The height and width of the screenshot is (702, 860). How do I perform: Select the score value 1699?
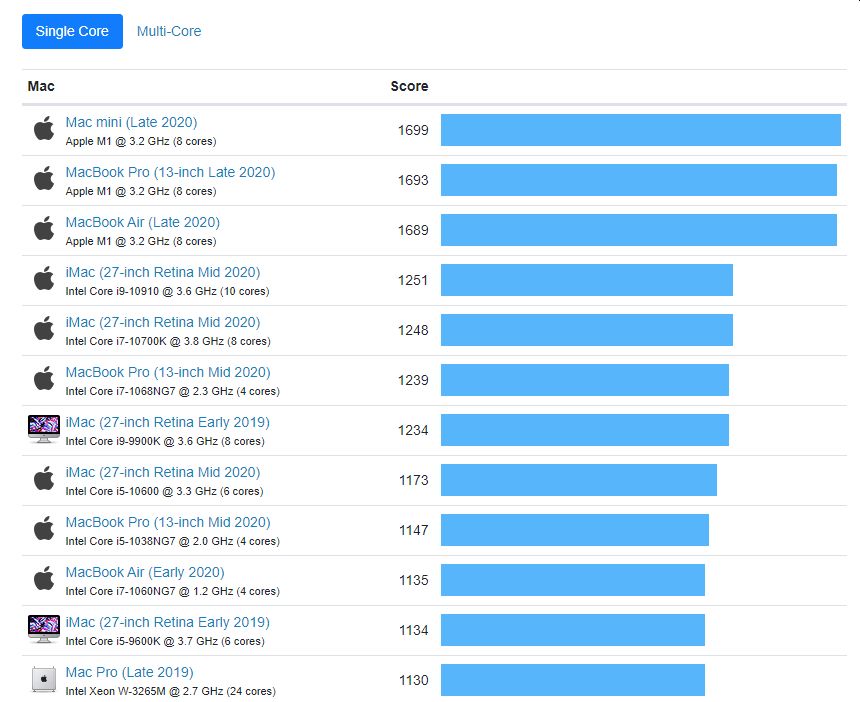tap(413, 130)
